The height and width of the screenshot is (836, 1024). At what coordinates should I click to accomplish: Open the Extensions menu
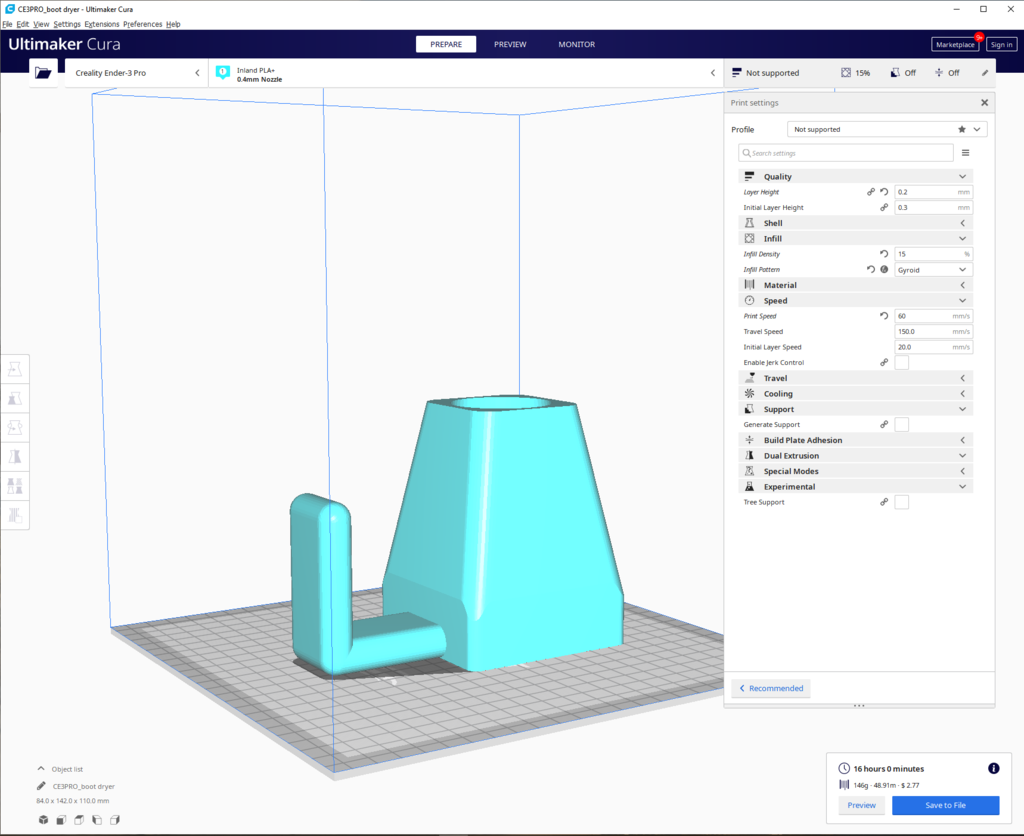point(102,24)
